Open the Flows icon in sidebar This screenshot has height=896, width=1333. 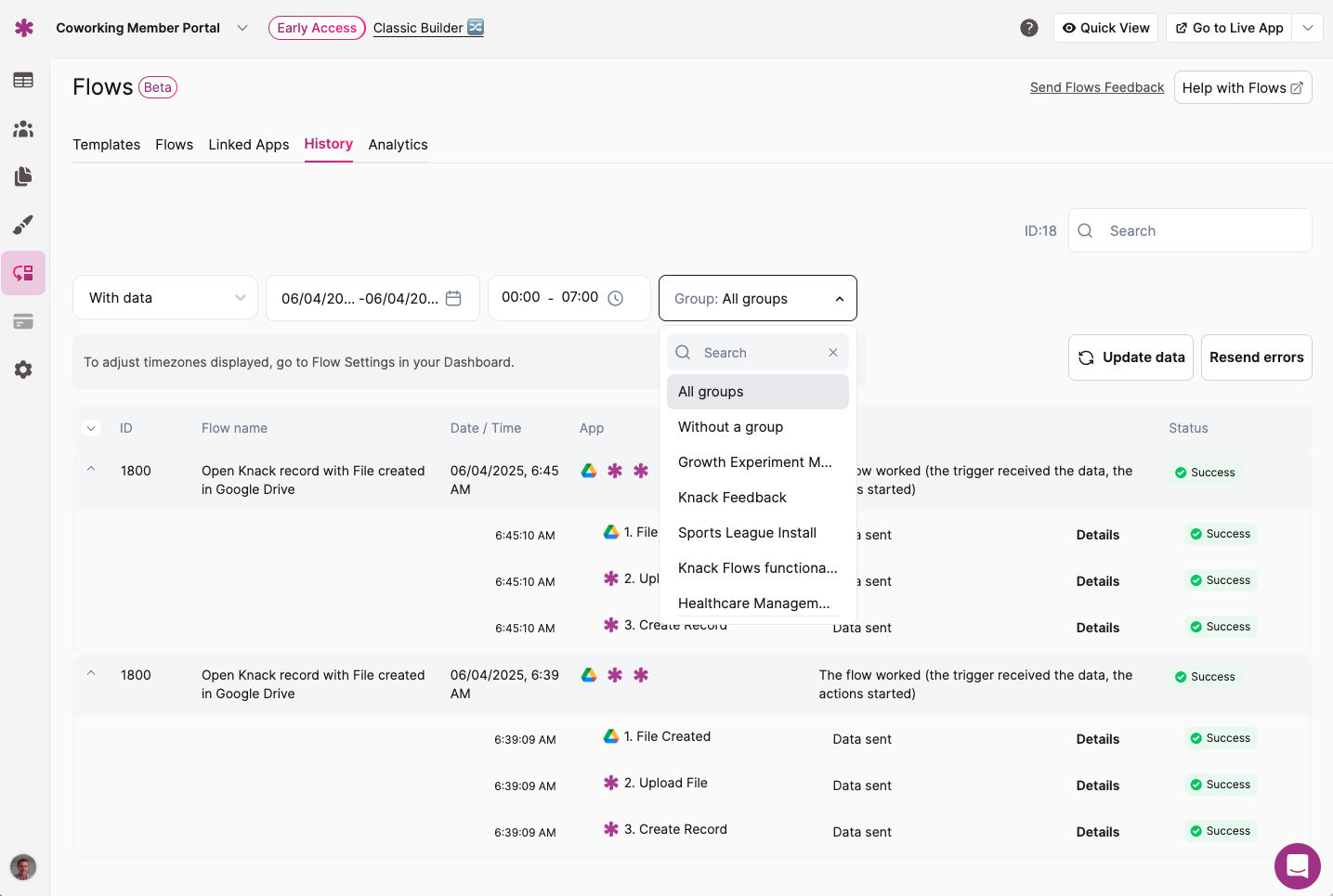[x=23, y=273]
